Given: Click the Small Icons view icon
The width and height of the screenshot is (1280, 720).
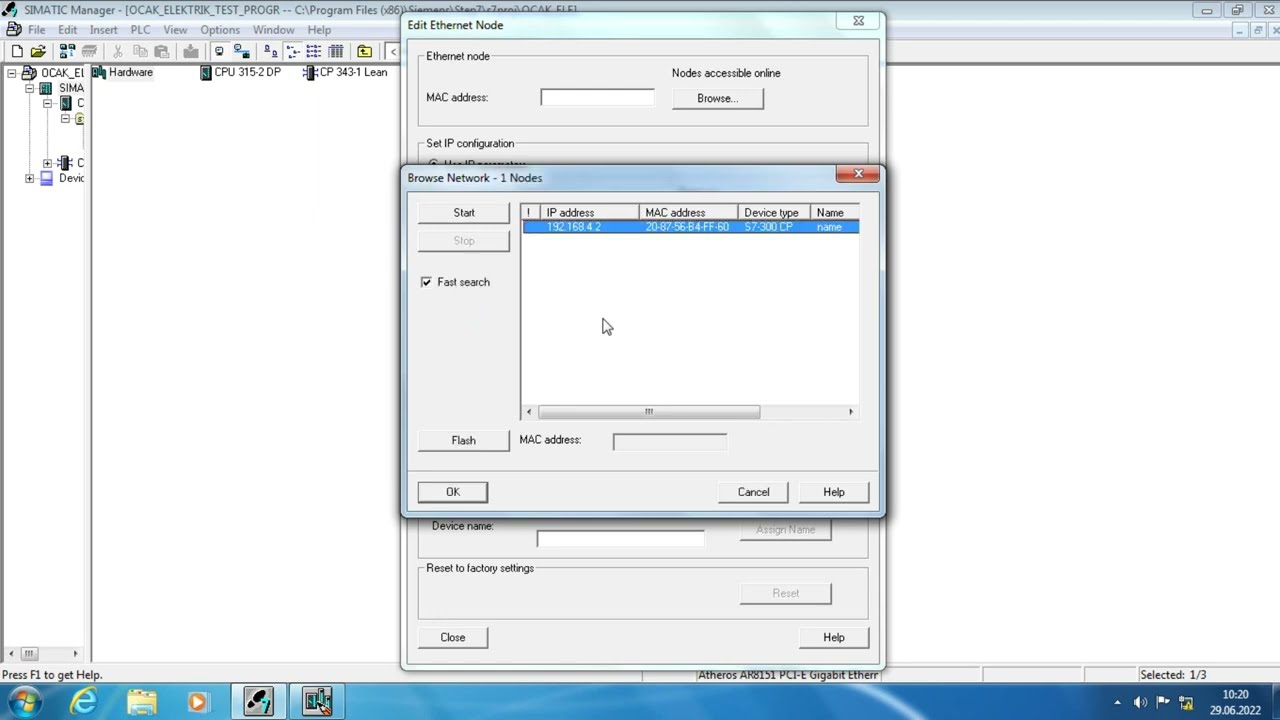Looking at the screenshot, I should coord(292,52).
